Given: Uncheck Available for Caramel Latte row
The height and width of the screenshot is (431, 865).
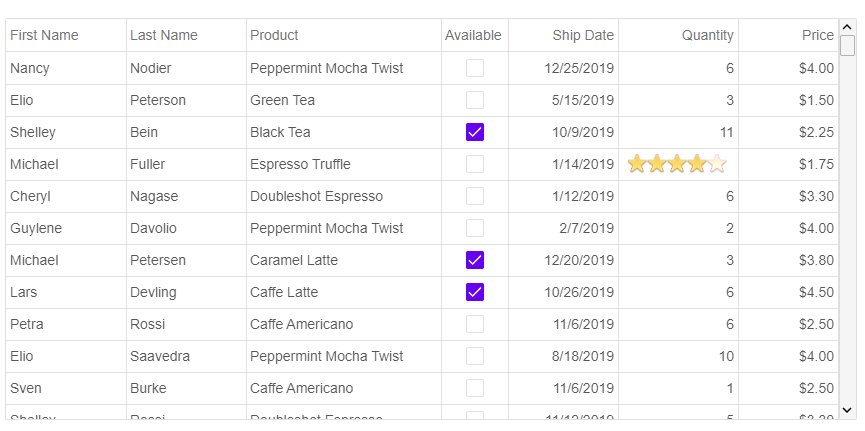Looking at the screenshot, I should click(475, 260).
